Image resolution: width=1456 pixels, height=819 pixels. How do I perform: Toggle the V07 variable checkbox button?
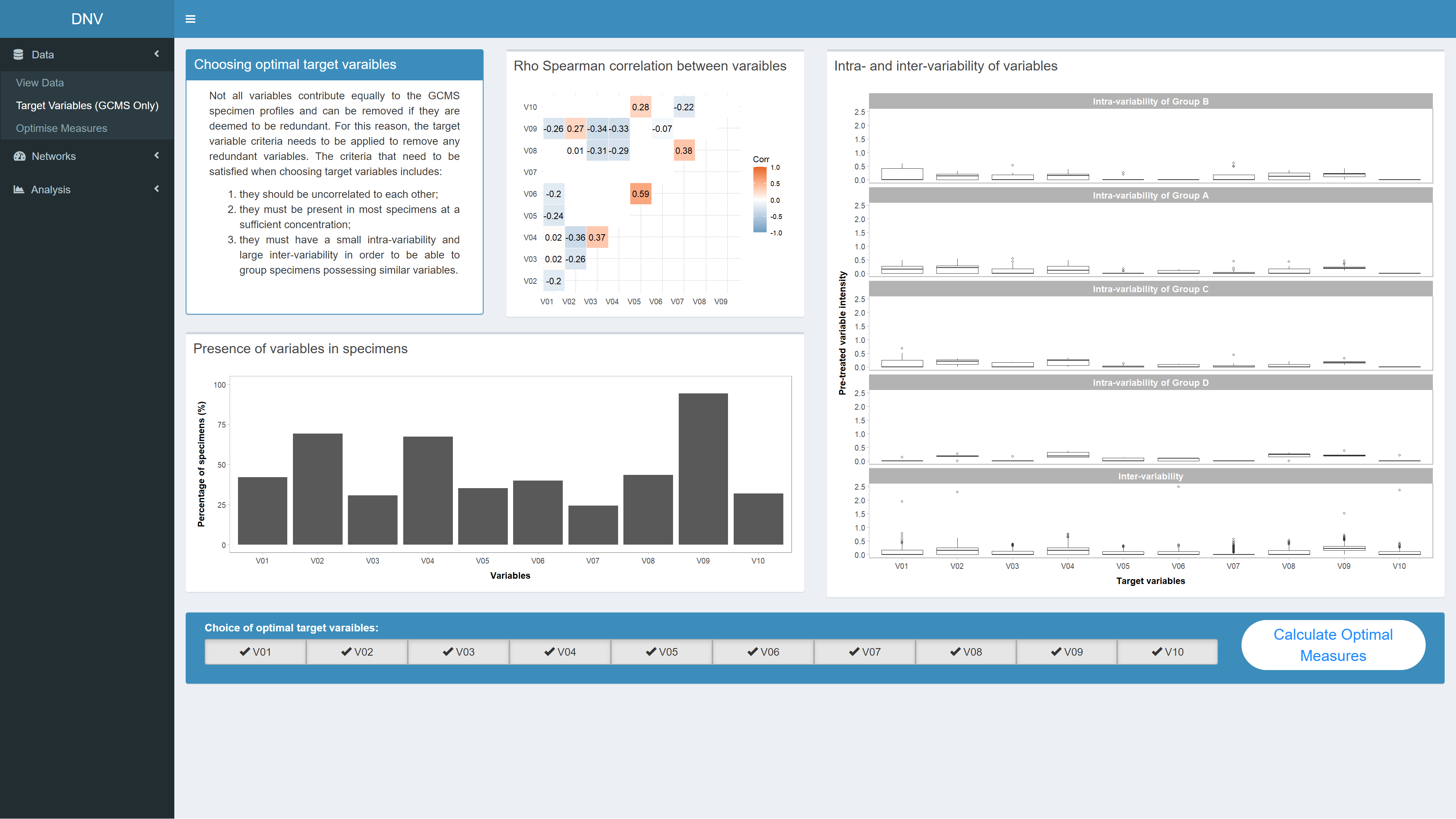[864, 652]
